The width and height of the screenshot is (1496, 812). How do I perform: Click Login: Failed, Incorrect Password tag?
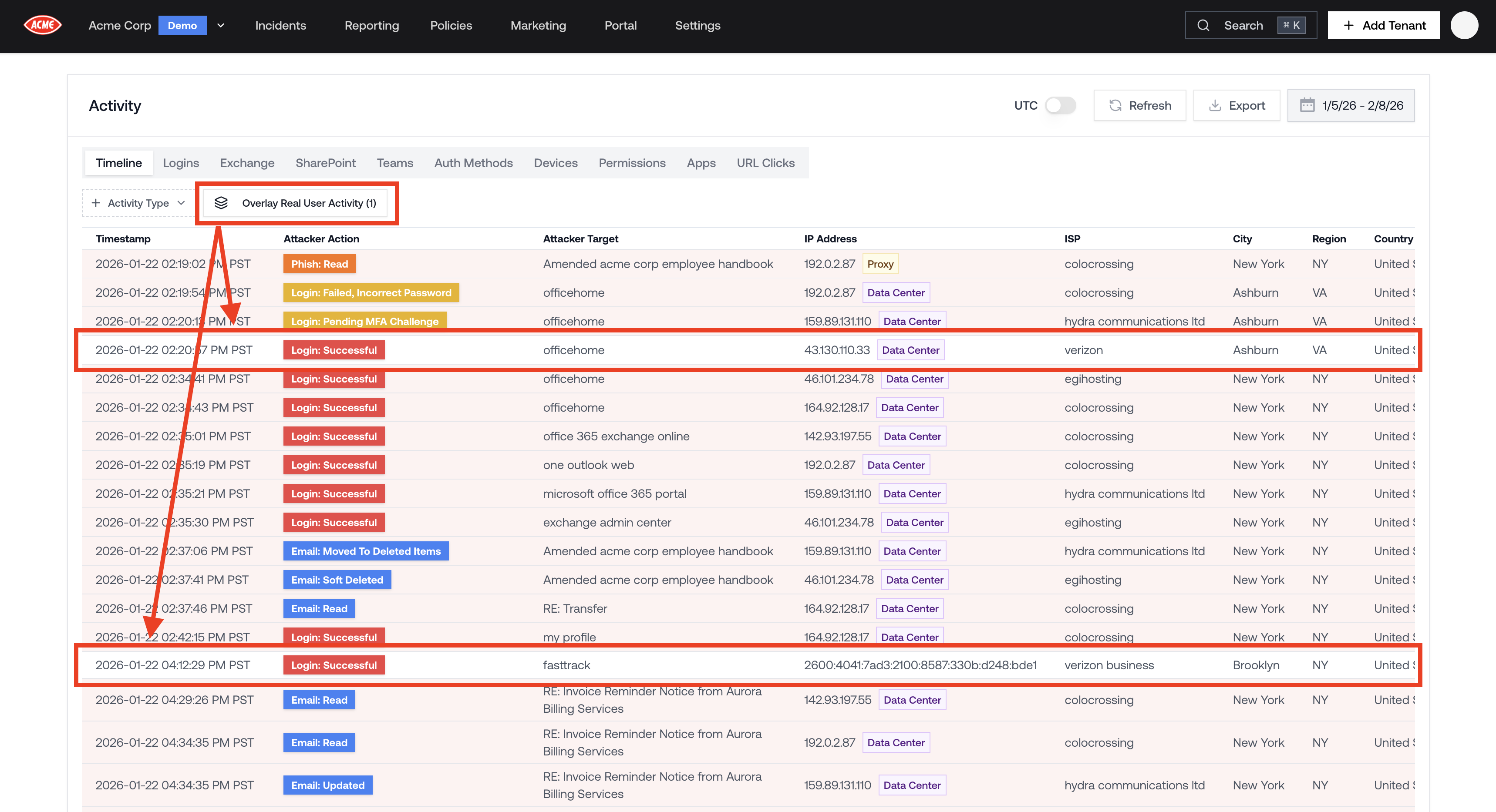tap(371, 292)
